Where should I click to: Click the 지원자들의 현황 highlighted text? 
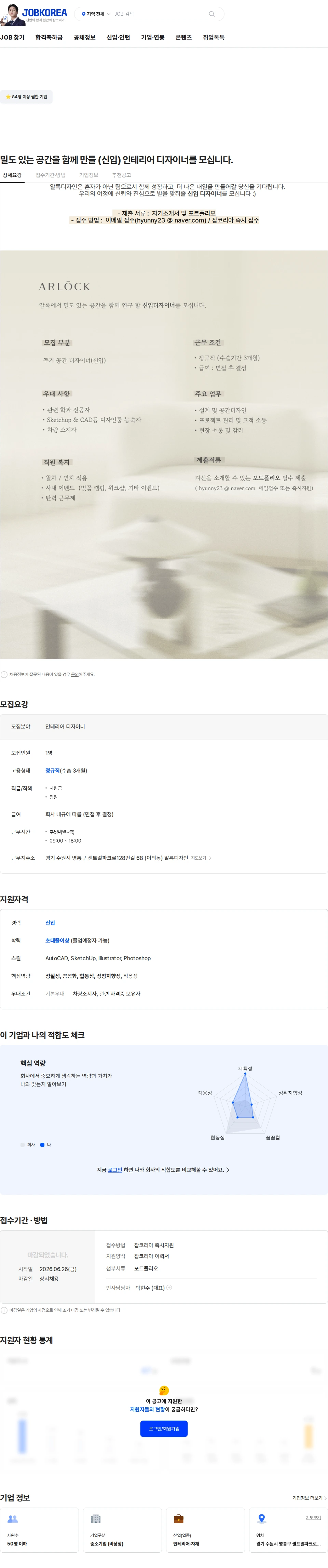(148, 1409)
